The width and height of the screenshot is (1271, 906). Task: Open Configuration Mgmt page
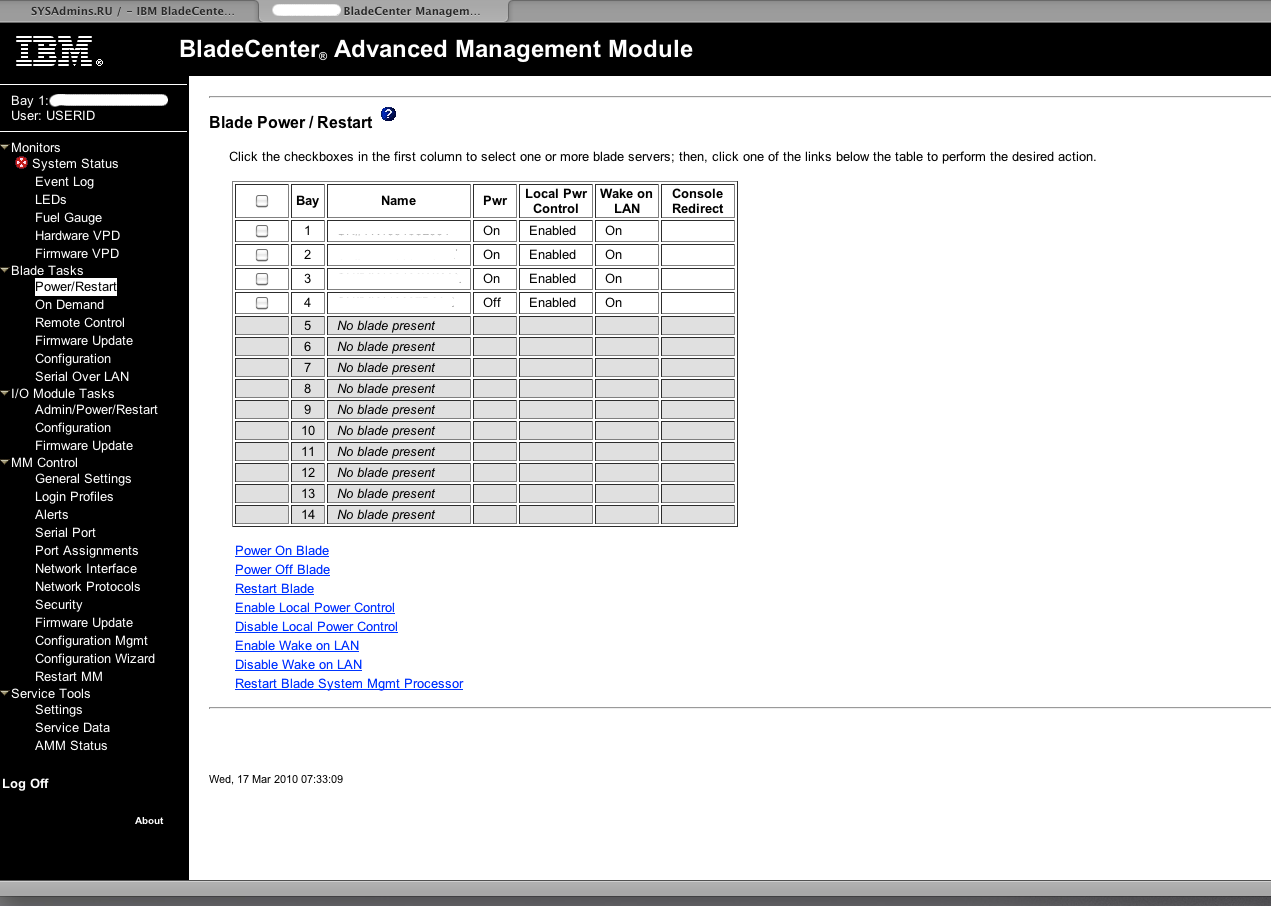(x=91, y=641)
